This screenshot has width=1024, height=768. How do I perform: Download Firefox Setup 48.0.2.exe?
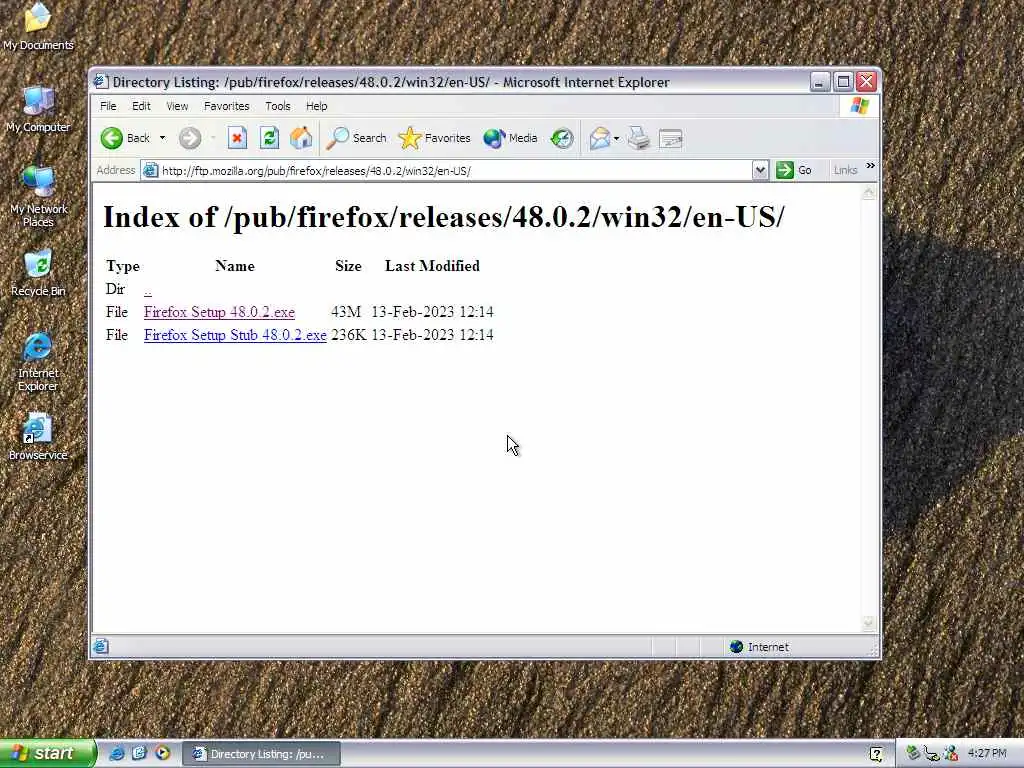point(219,312)
